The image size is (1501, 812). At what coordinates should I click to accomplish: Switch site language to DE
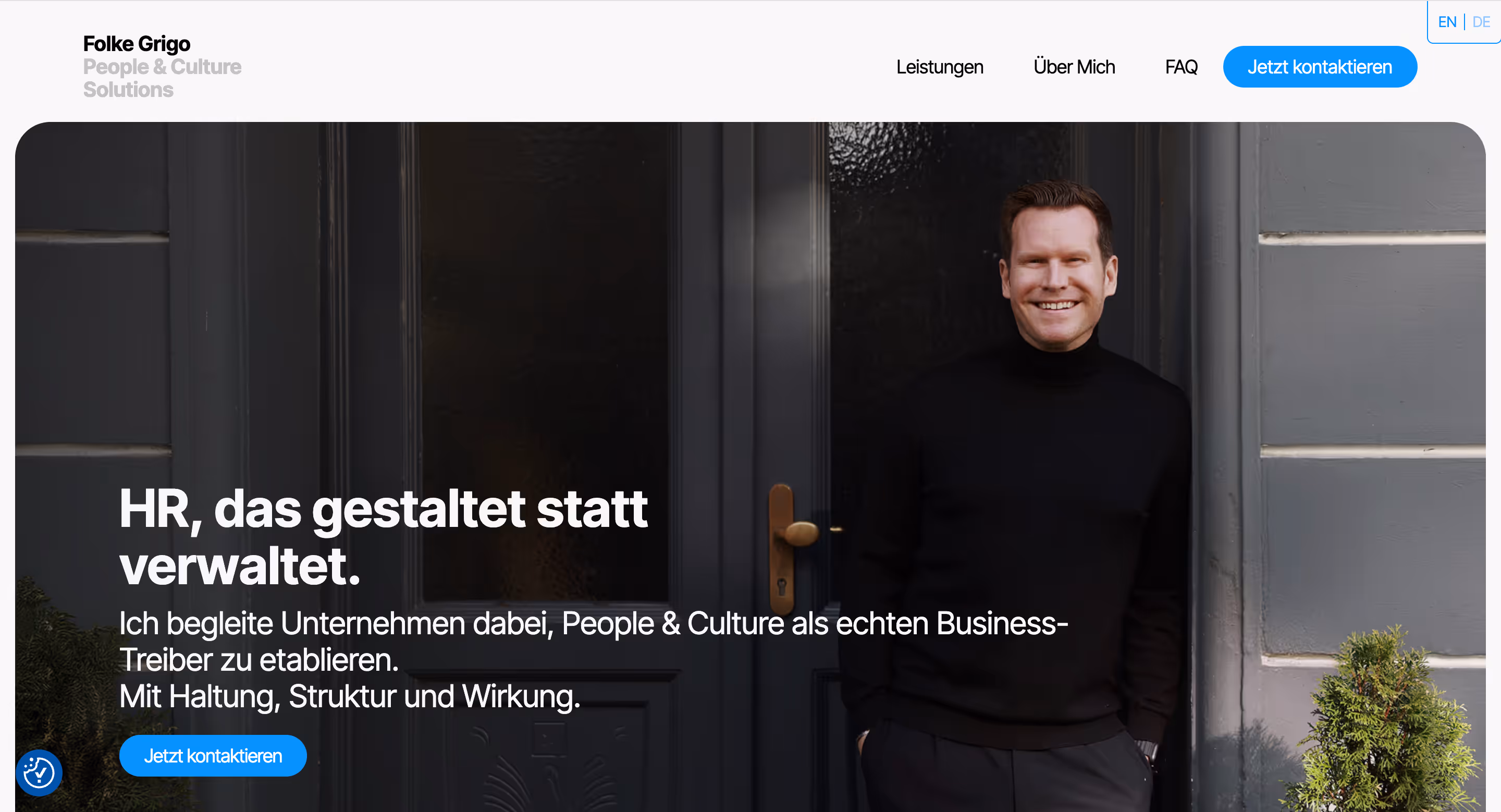point(1481,22)
